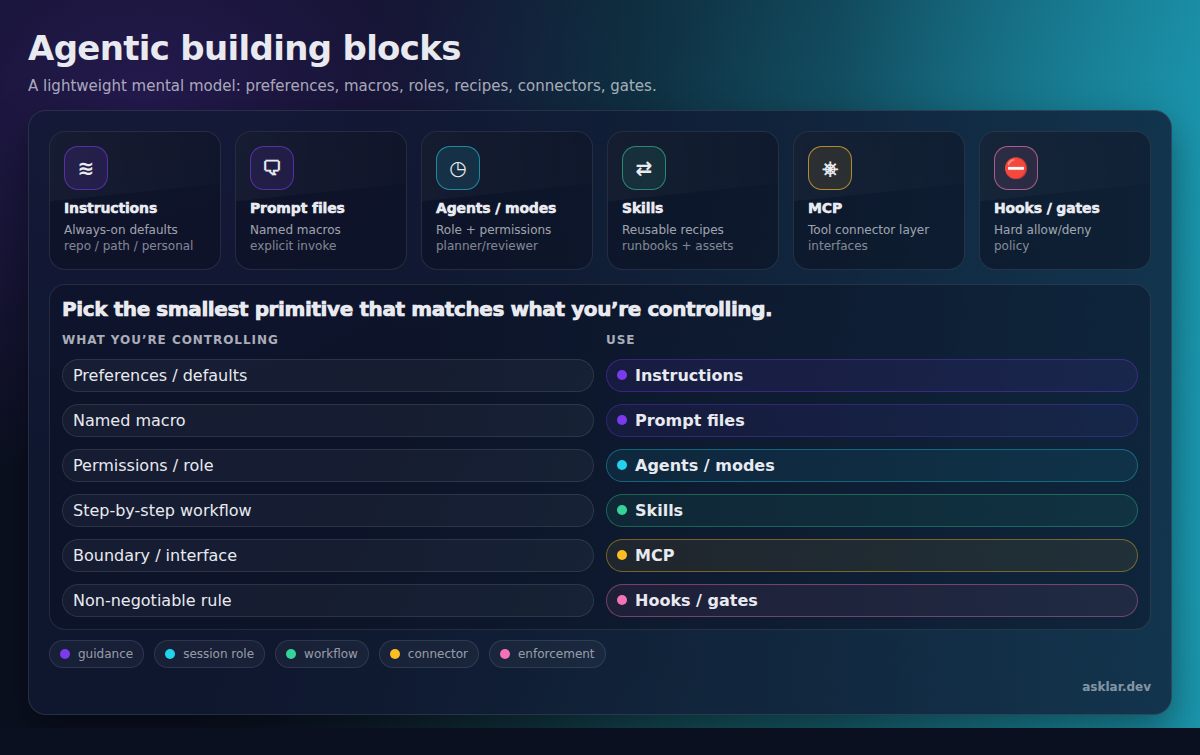This screenshot has width=1200, height=755.
Task: Click the Skills swap arrows icon
Action: click(644, 168)
